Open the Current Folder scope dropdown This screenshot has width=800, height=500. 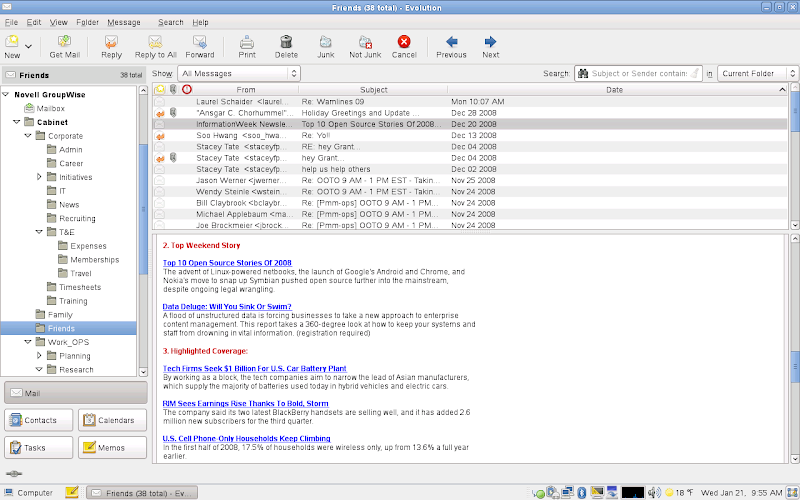tap(758, 73)
